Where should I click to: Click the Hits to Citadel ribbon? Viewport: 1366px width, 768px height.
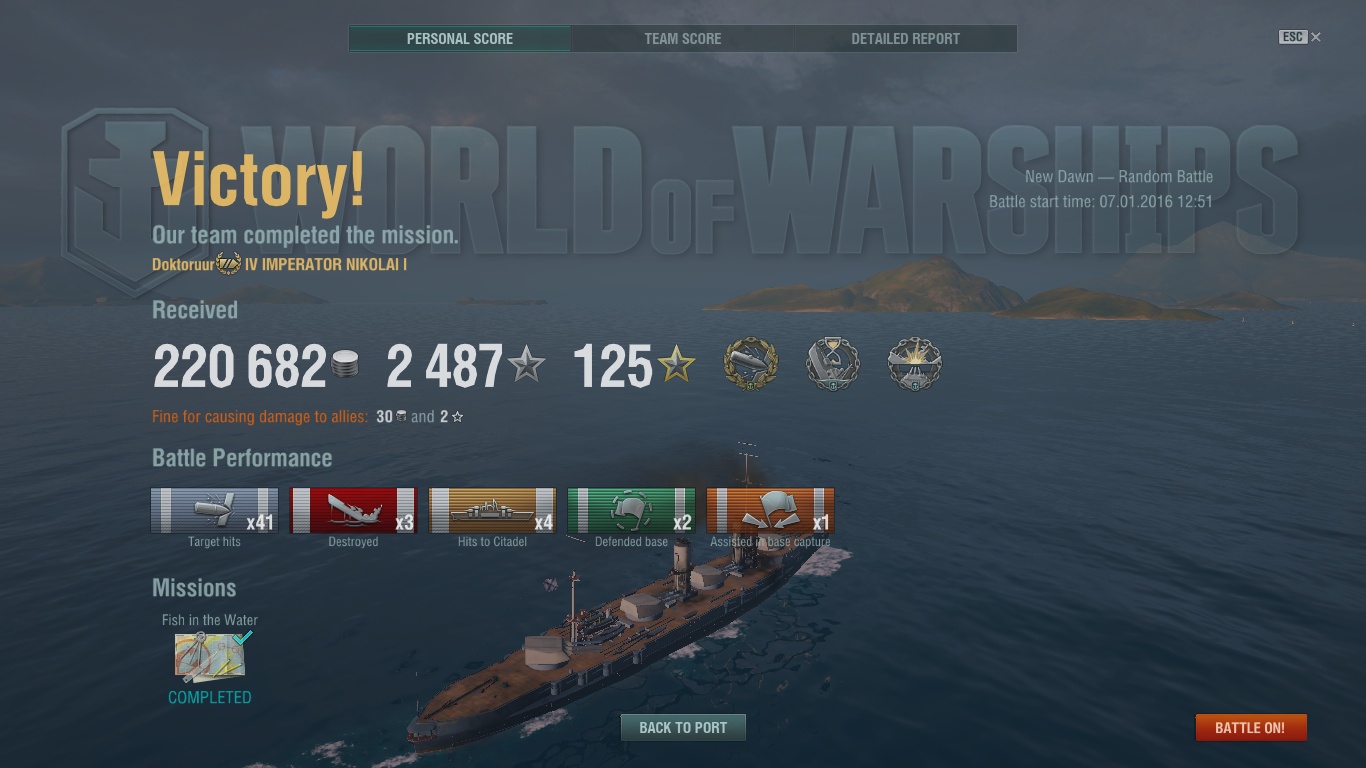click(x=492, y=511)
